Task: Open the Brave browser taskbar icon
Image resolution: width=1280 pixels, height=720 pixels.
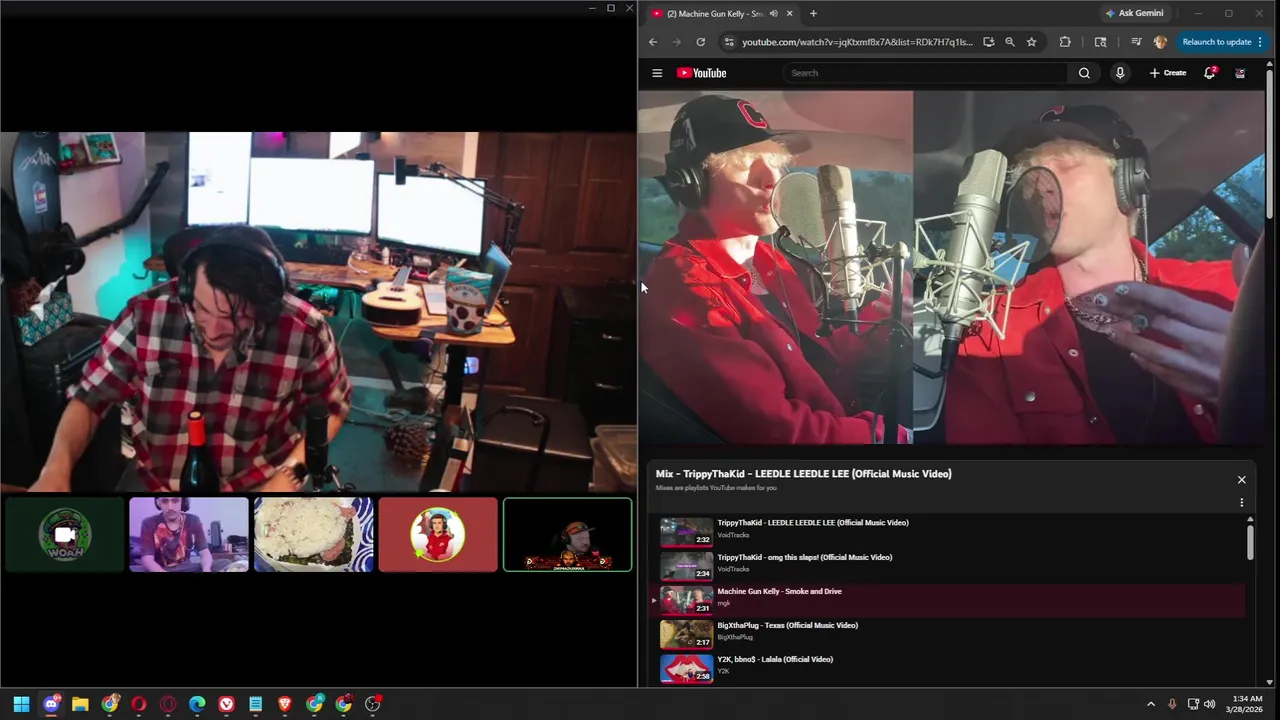Action: tap(285, 704)
